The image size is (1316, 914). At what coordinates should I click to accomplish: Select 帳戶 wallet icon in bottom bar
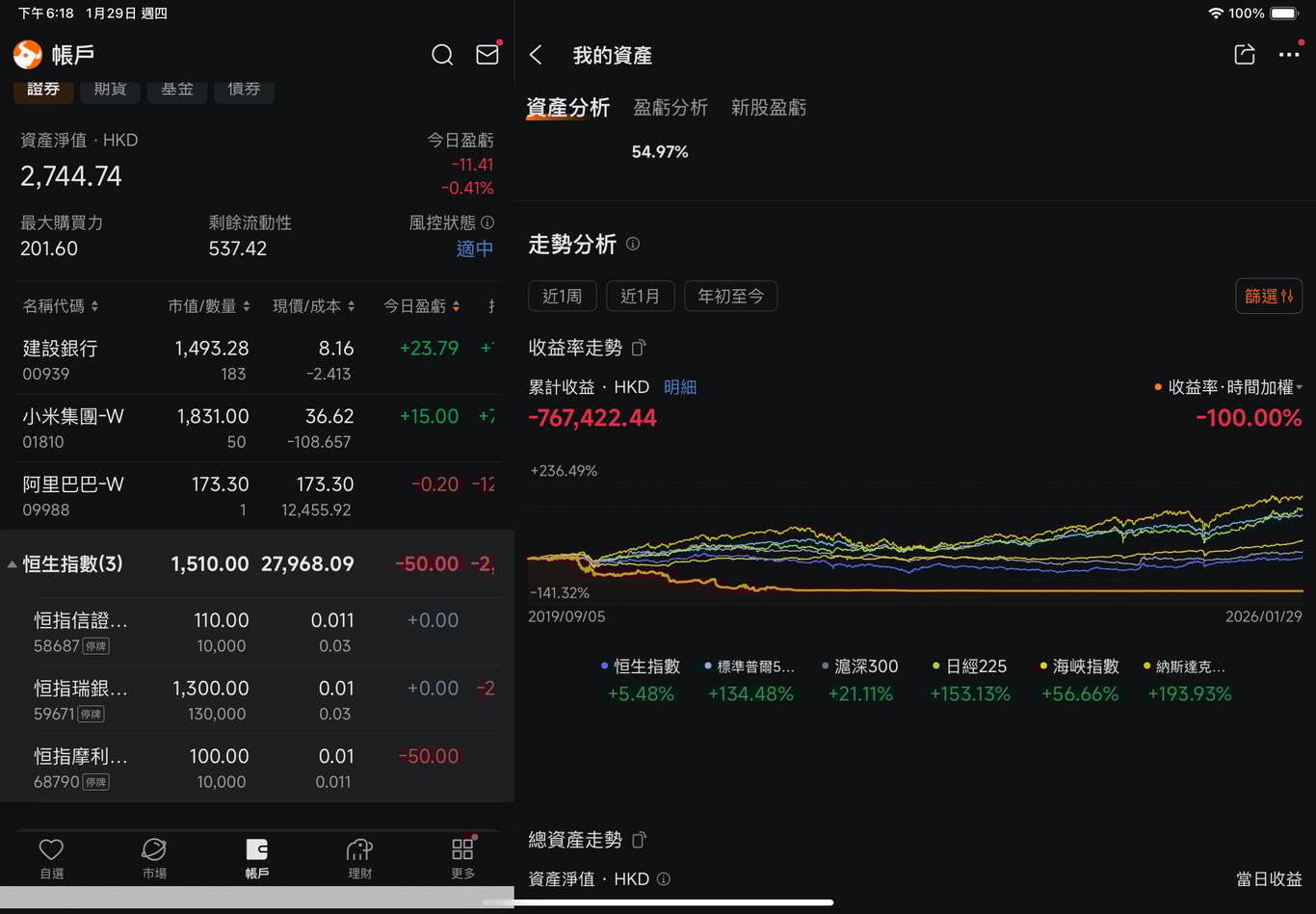pyautogui.click(x=257, y=858)
